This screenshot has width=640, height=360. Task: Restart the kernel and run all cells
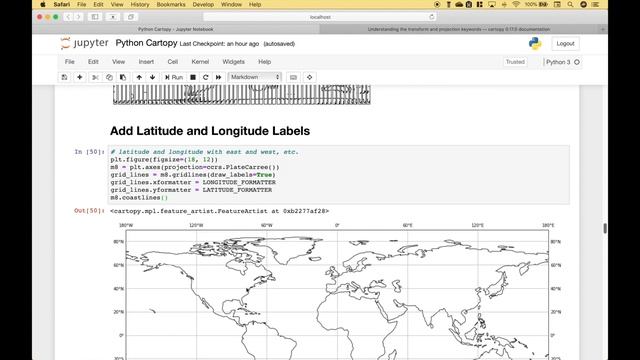coord(219,77)
